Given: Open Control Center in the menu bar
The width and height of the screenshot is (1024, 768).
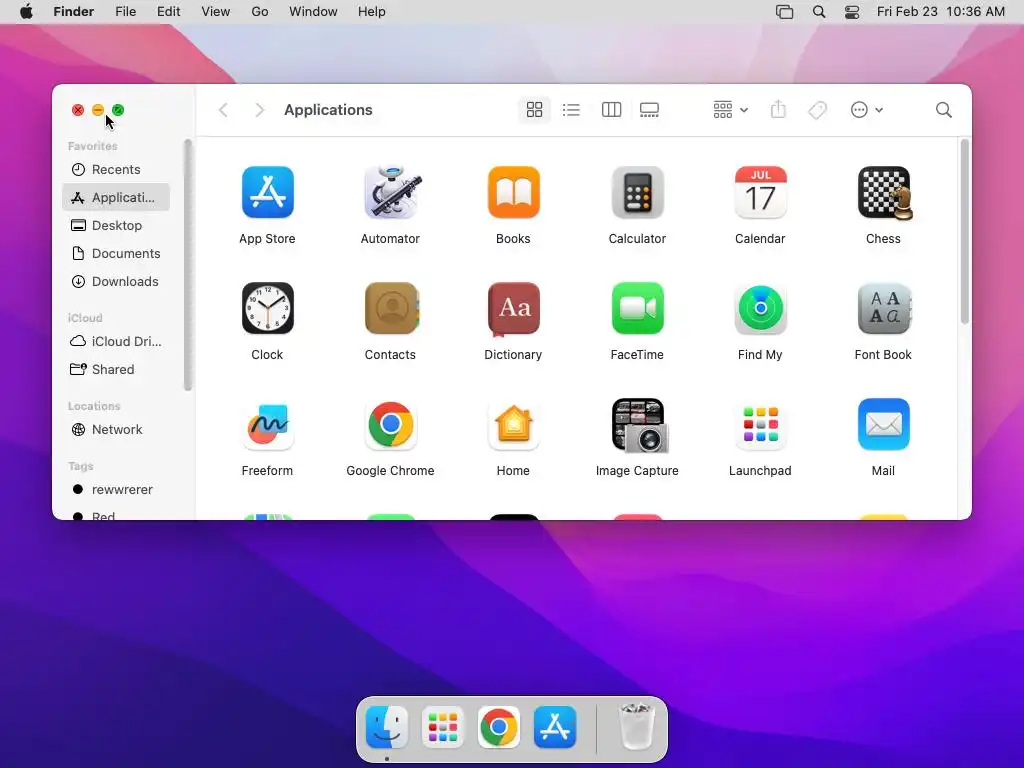Looking at the screenshot, I should tap(852, 12).
